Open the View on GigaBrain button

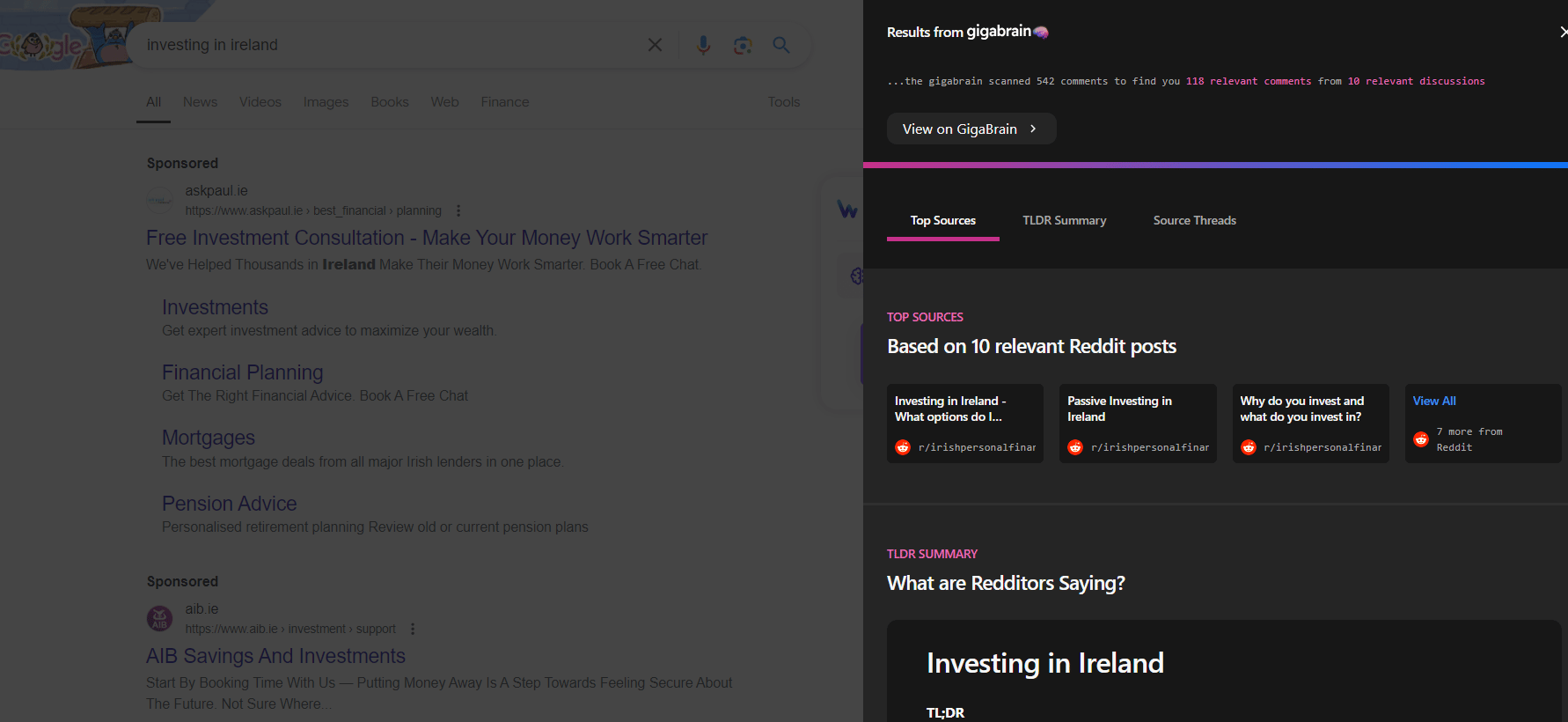click(x=971, y=129)
